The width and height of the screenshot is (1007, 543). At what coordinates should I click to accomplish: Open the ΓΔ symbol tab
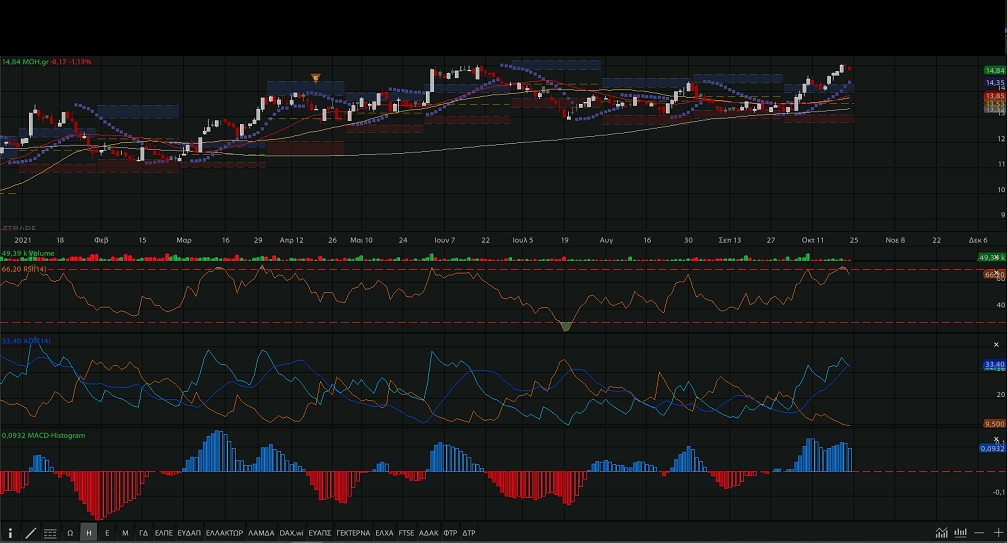[x=143, y=533]
